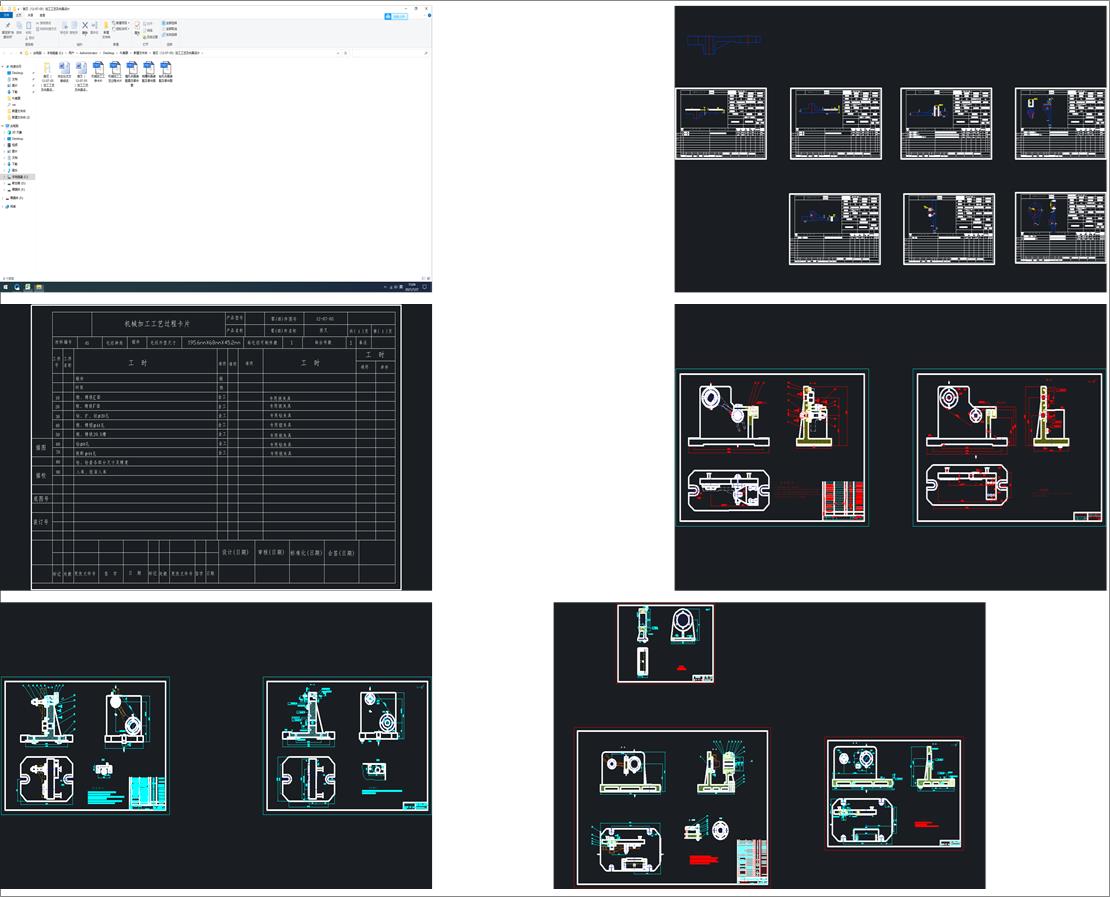Image resolution: width=1110 pixels, height=897 pixels.
Task: Select the Network item in the navigation pane
Action: coord(11,207)
